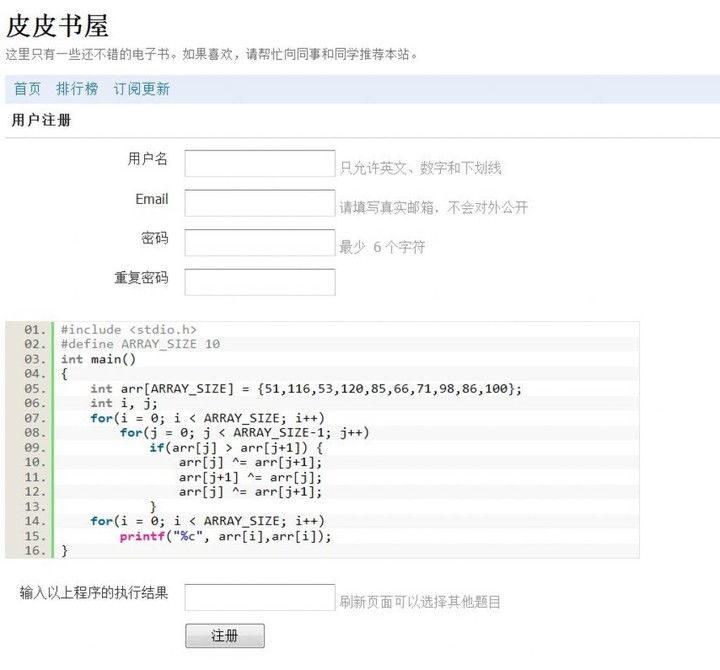720x670 pixels.
Task: Go to the 排行榜 page
Action: pos(77,89)
